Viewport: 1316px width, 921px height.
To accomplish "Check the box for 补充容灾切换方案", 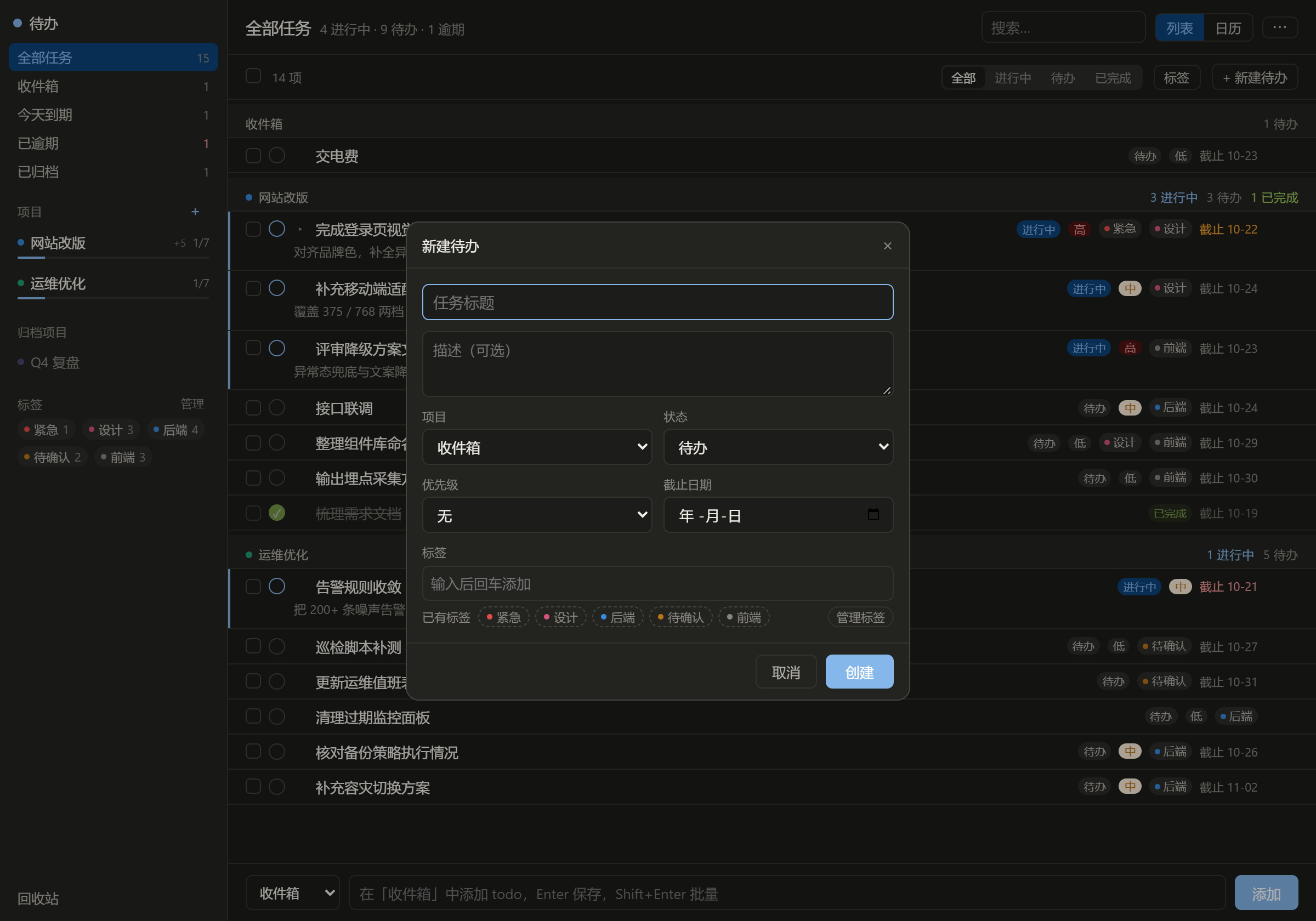I will (x=253, y=786).
